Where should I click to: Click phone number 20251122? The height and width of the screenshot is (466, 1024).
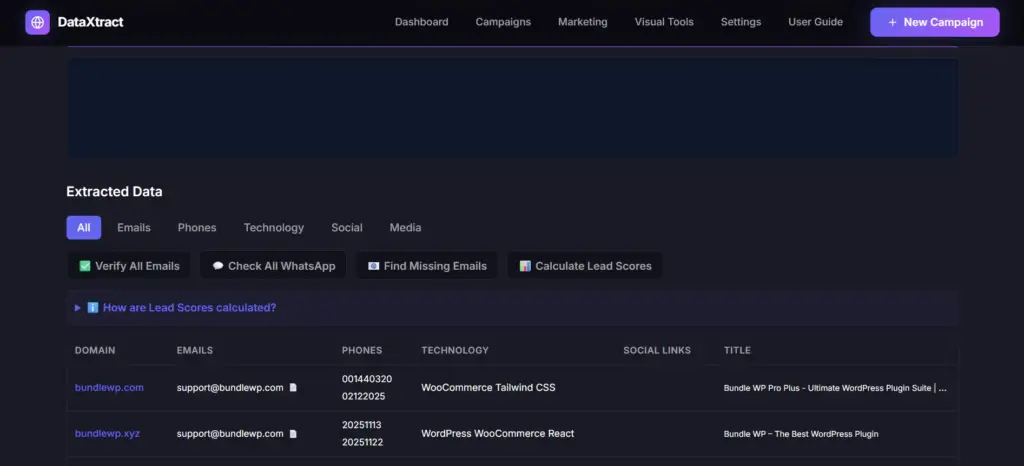(x=362, y=442)
